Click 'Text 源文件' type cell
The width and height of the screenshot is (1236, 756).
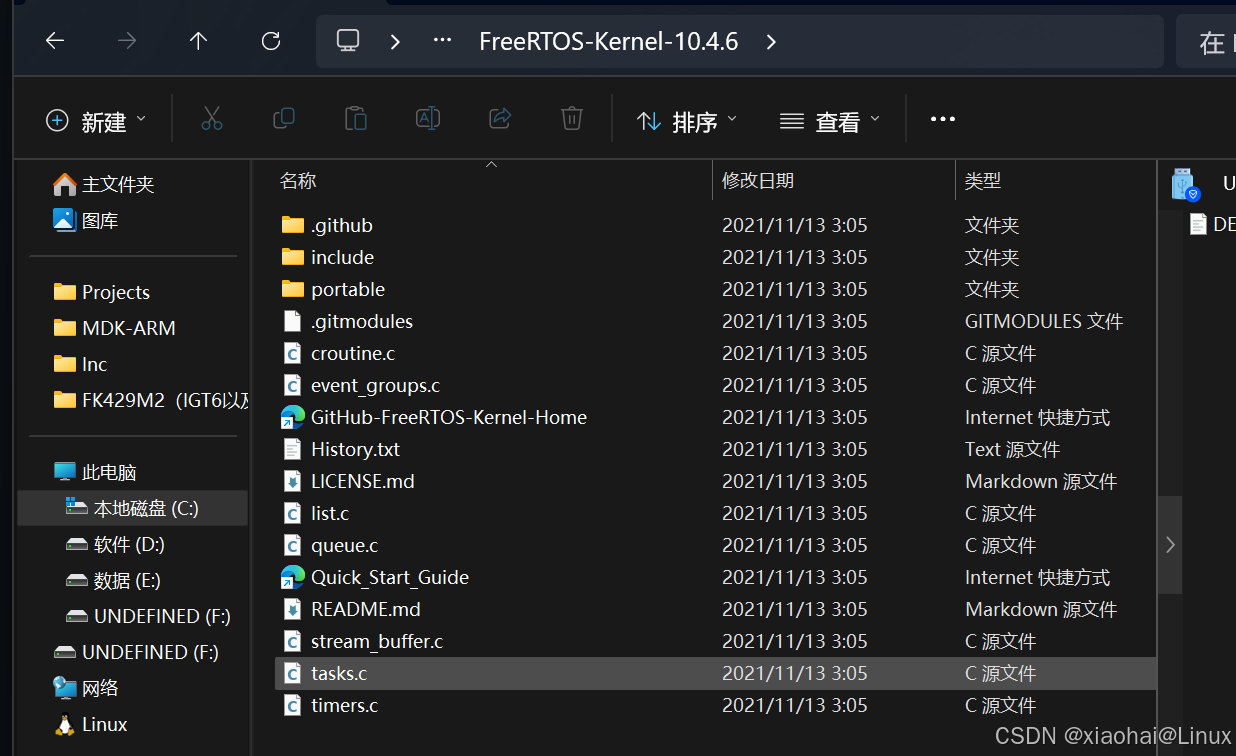click(1012, 449)
